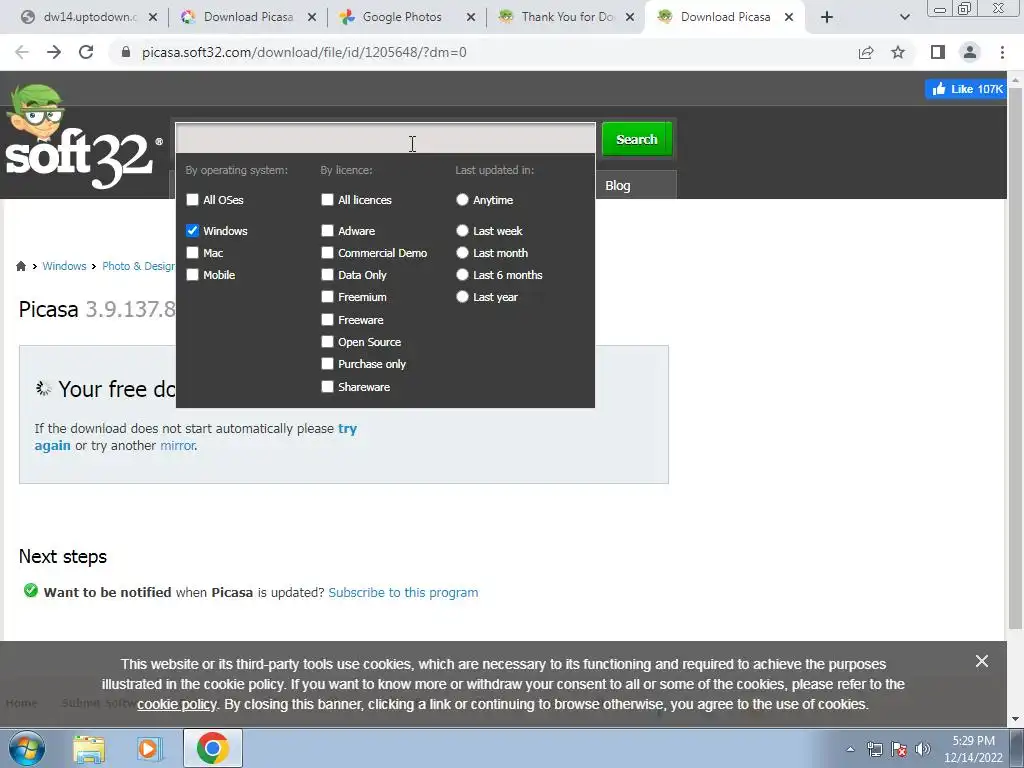Check the Open Source checkbox
The image size is (1024, 768).
pos(327,342)
